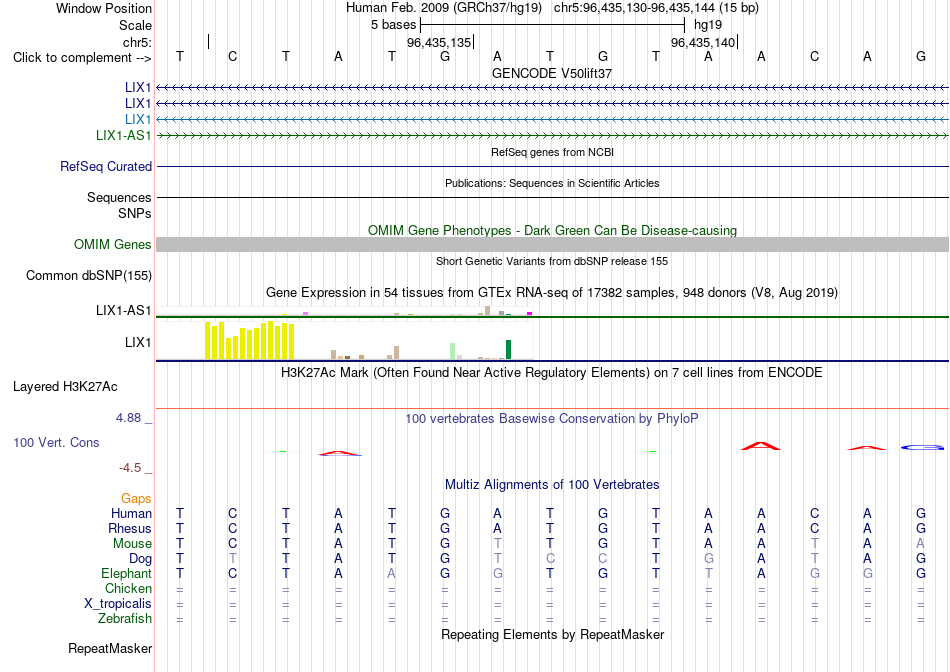
Task: Open the OMIM Genes track label
Action: (113, 244)
